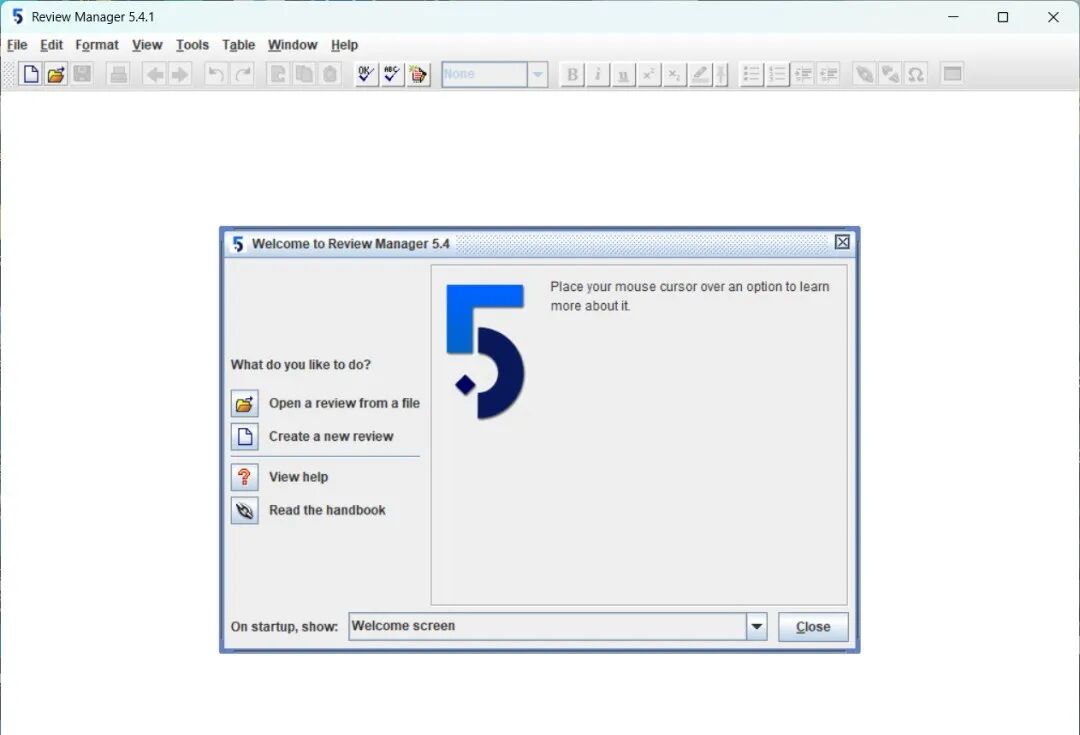The height and width of the screenshot is (735, 1080).
Task: Run the spell check (ABC checkmark icon)
Action: (392, 74)
